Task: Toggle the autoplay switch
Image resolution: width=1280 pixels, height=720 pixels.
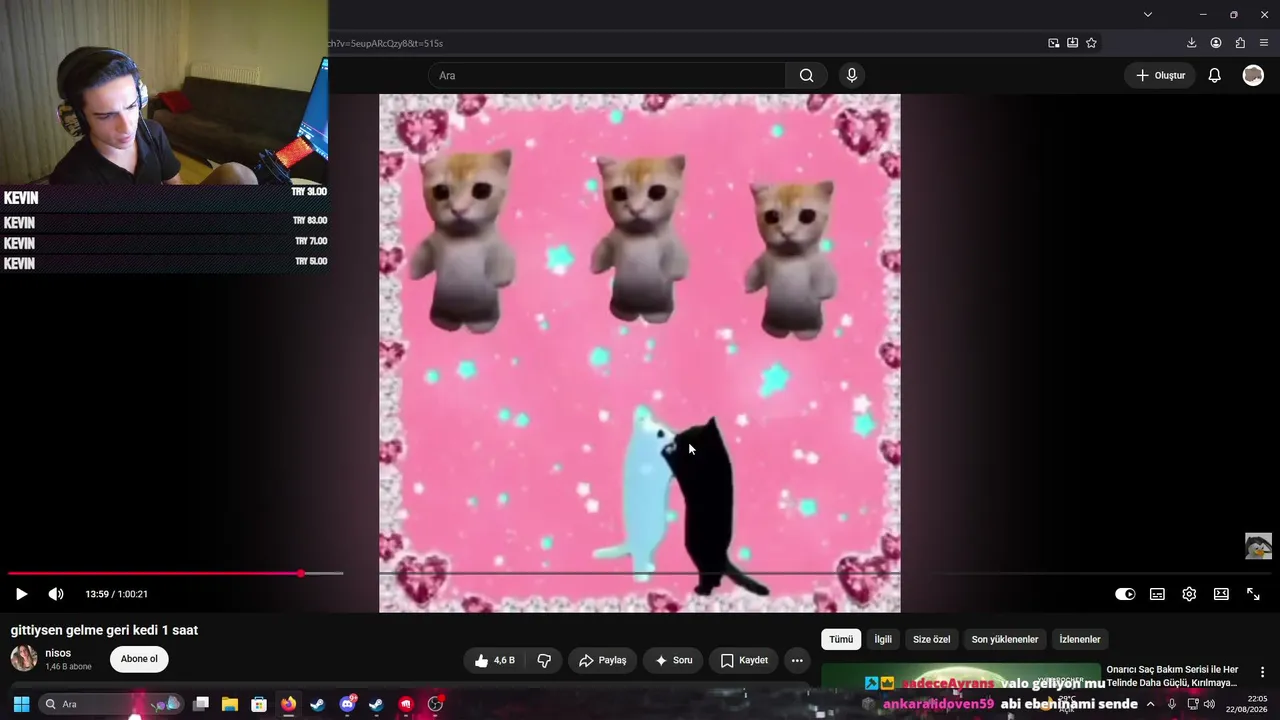Action: point(1125,594)
